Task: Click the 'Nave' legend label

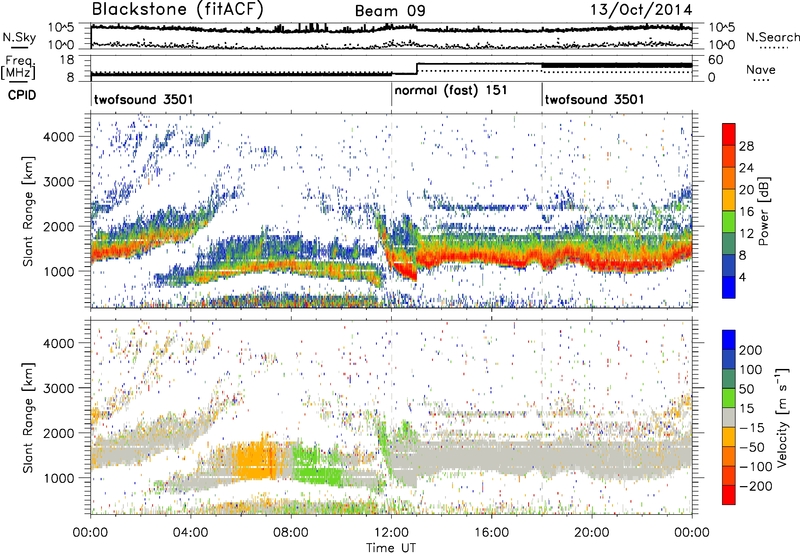Action: tap(761, 69)
